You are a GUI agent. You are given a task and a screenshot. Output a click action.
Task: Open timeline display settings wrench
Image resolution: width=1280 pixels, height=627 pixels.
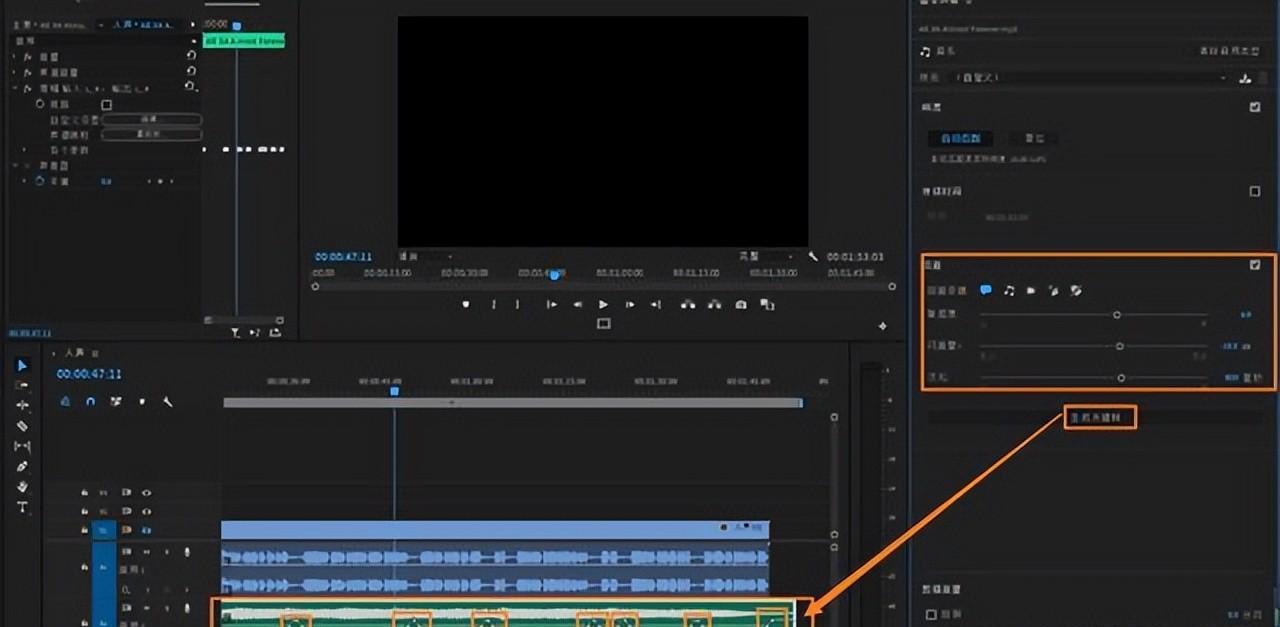coord(168,401)
